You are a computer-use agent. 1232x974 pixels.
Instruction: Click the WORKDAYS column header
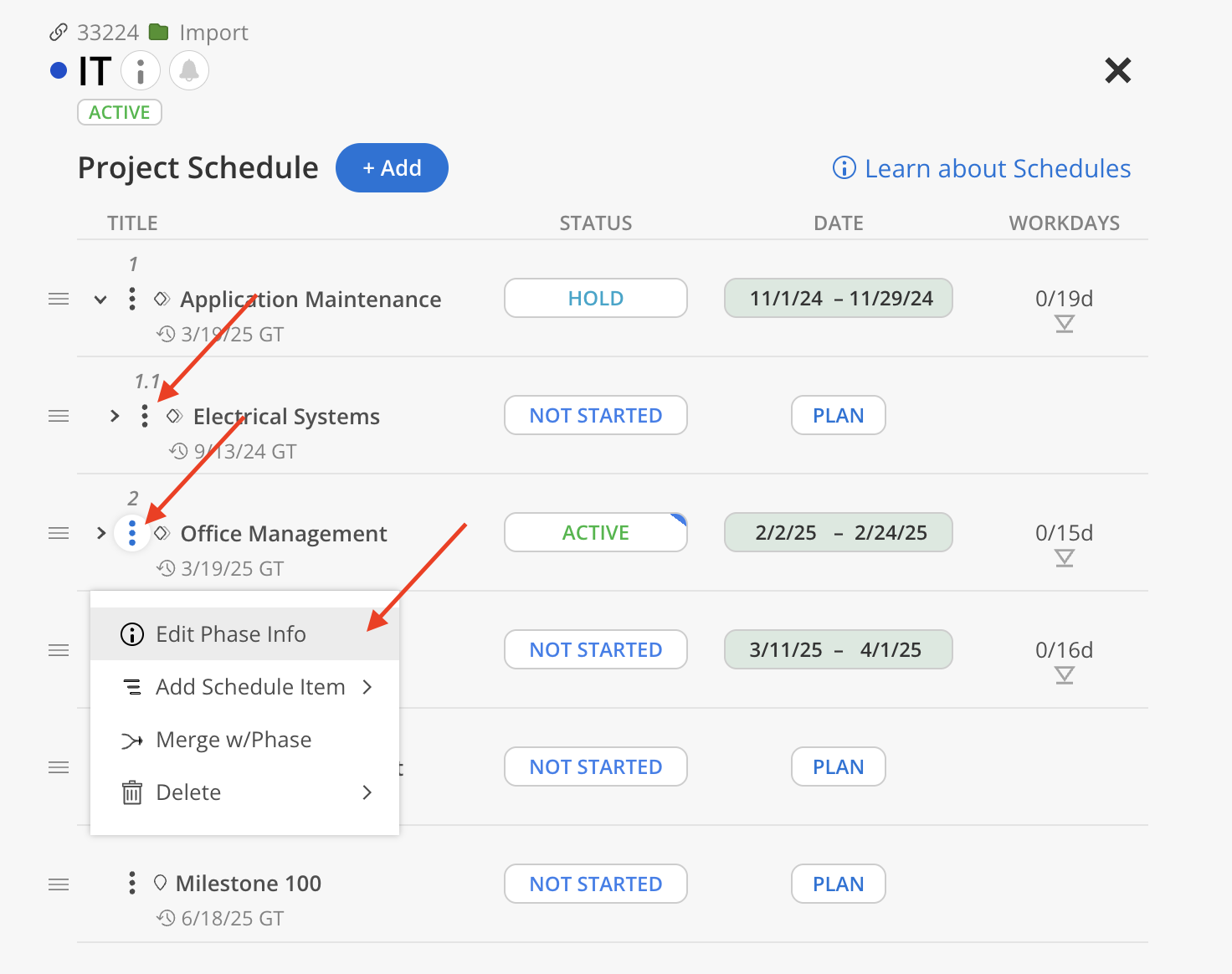(x=1065, y=223)
